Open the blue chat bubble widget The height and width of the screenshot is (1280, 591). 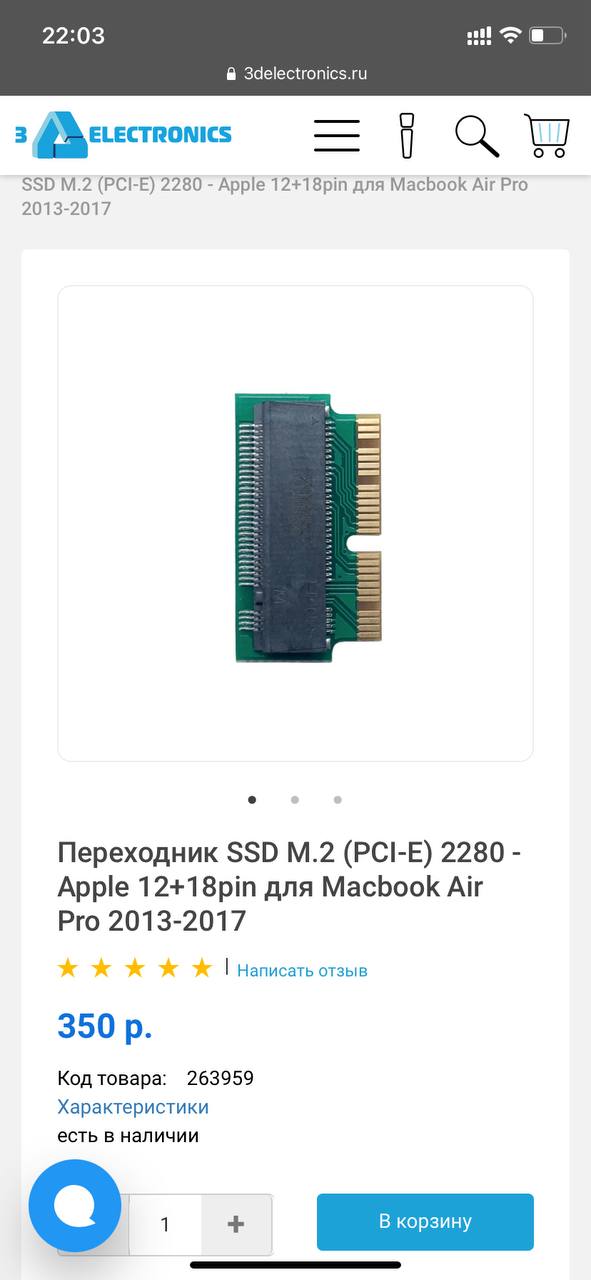[x=75, y=1205]
